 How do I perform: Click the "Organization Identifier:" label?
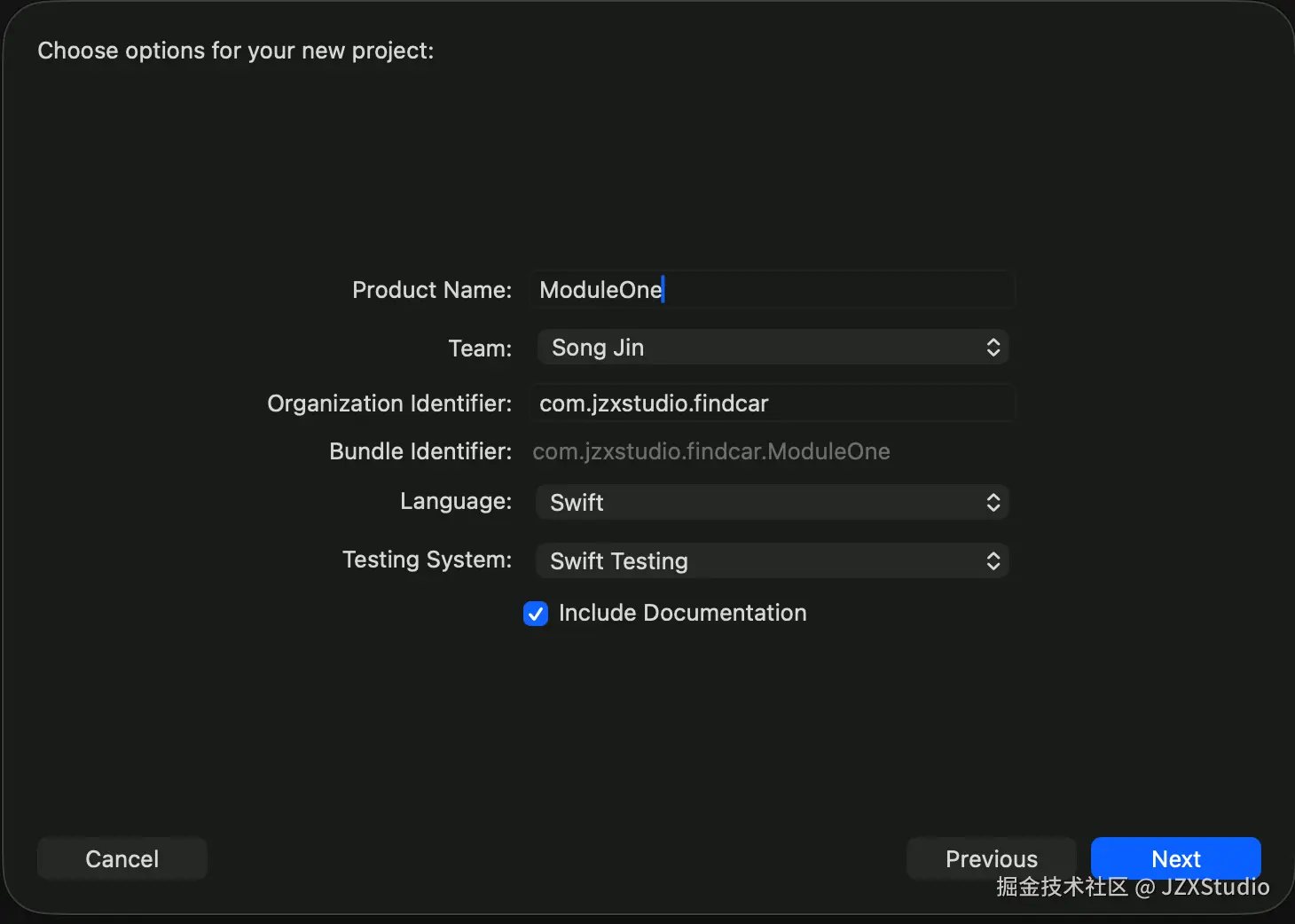(389, 403)
